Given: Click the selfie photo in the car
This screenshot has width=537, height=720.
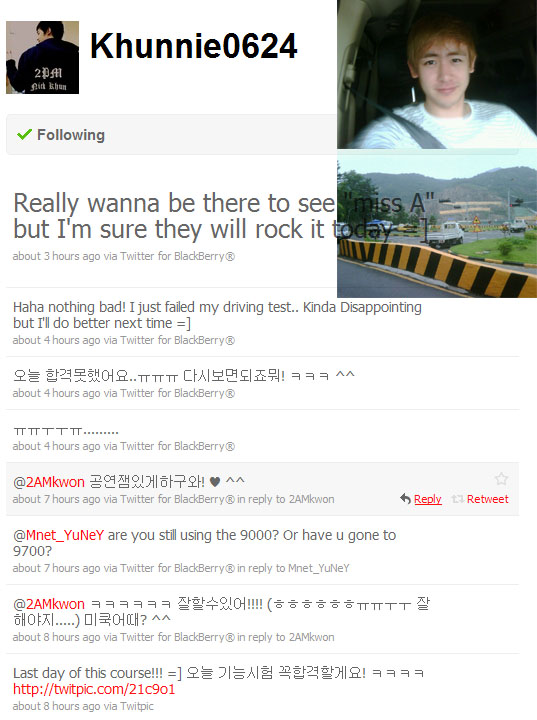Looking at the screenshot, I should 437,74.
